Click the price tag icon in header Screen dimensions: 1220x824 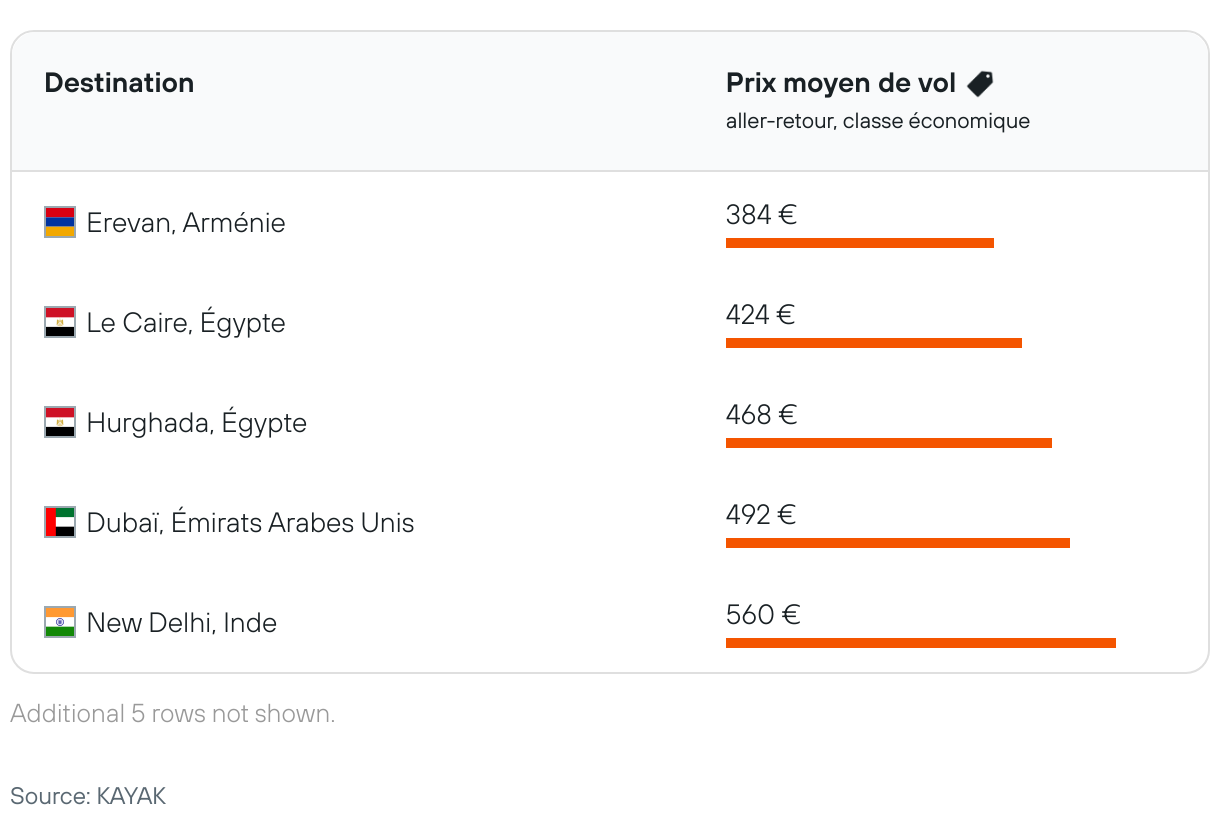[980, 84]
